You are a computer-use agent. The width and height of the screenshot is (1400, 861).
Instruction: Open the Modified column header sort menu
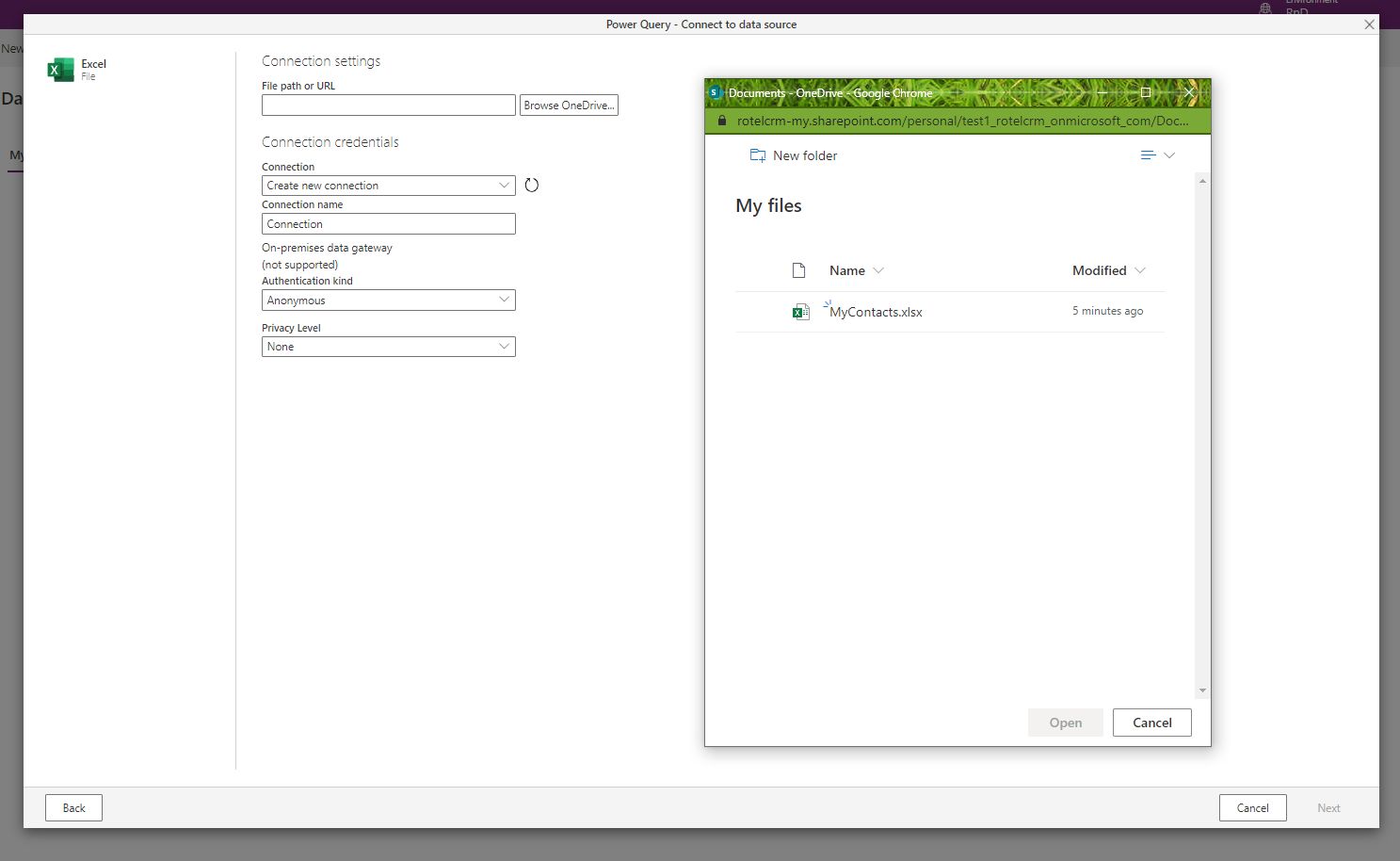click(x=1108, y=270)
